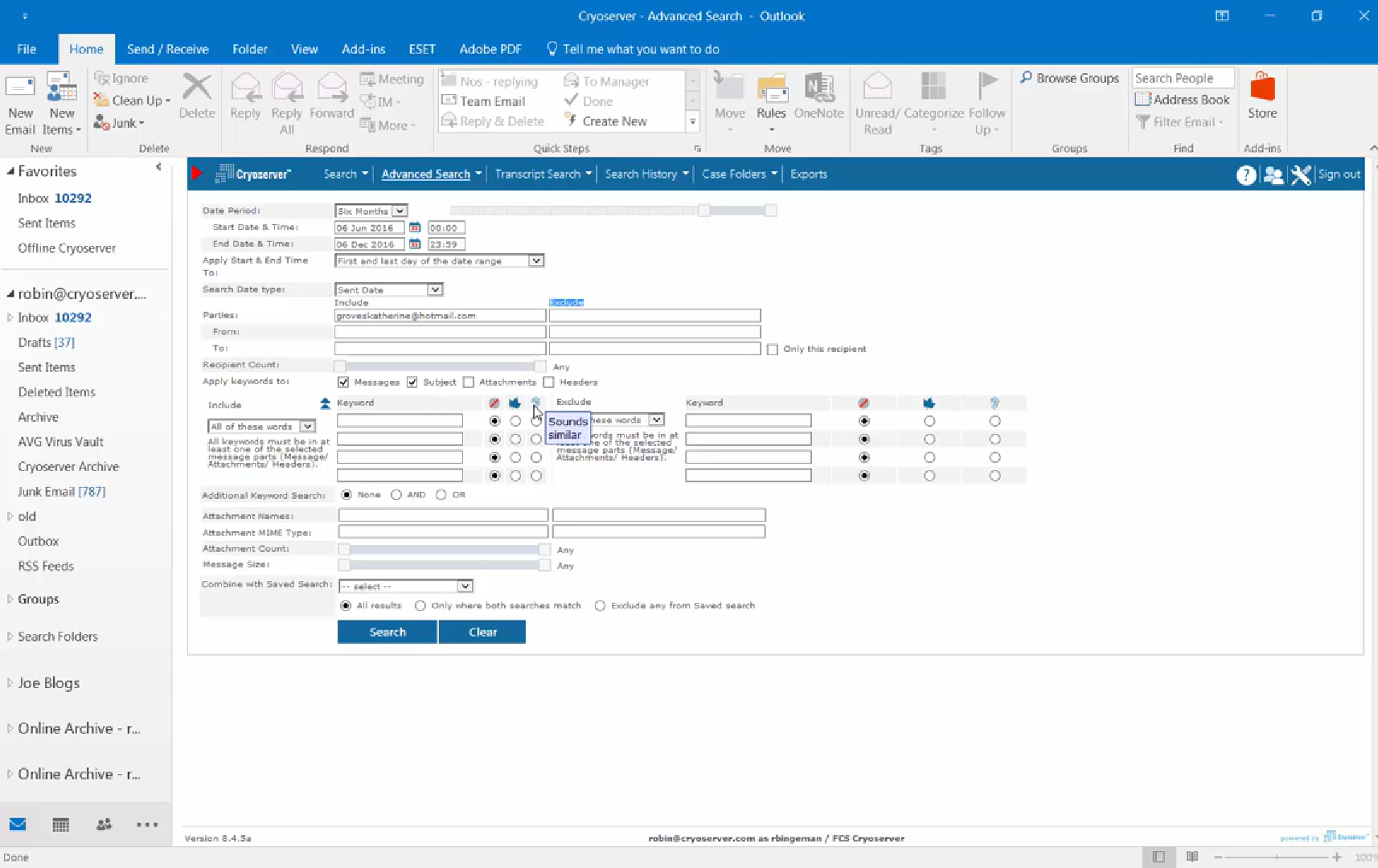
Task: Select Only where both searches match
Action: [420, 606]
